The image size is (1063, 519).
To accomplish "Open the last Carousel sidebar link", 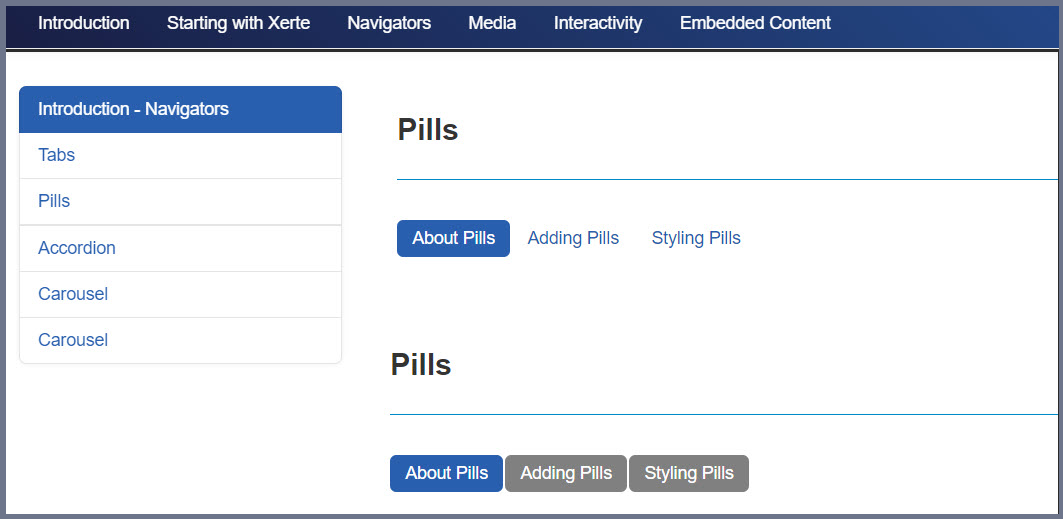I will tap(73, 340).
